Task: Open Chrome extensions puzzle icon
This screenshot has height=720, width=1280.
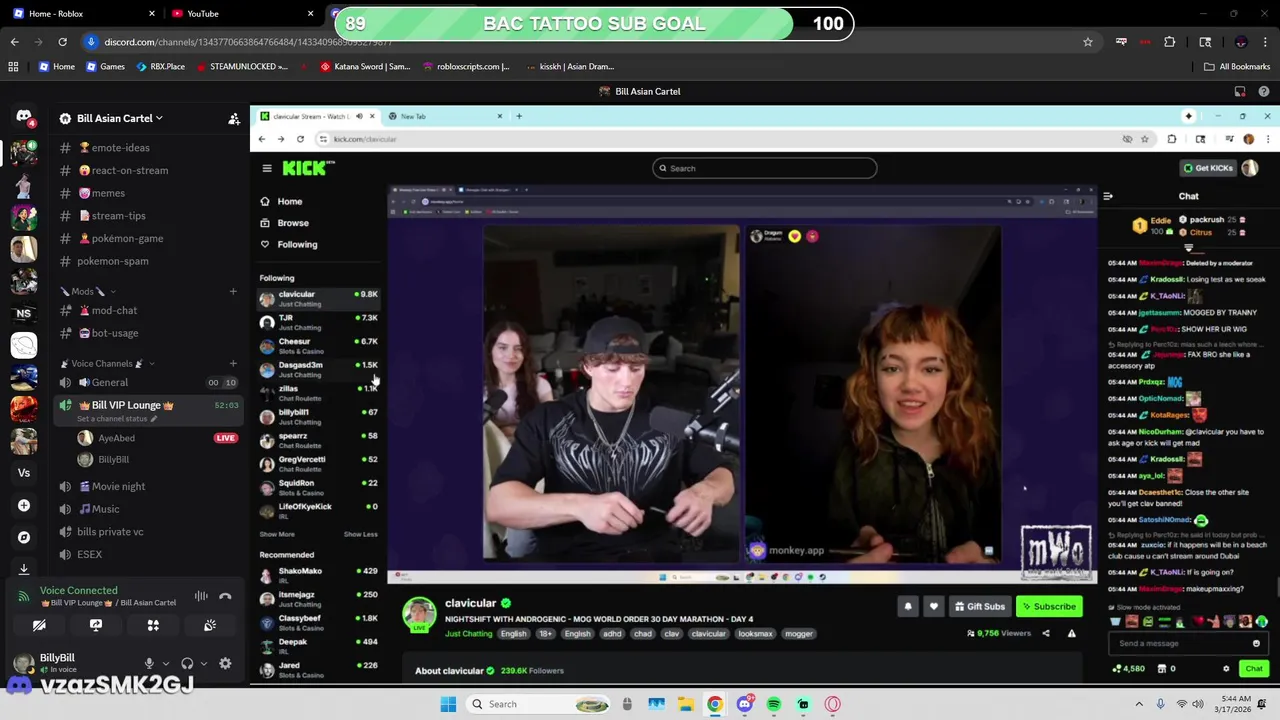Action: point(1170,42)
